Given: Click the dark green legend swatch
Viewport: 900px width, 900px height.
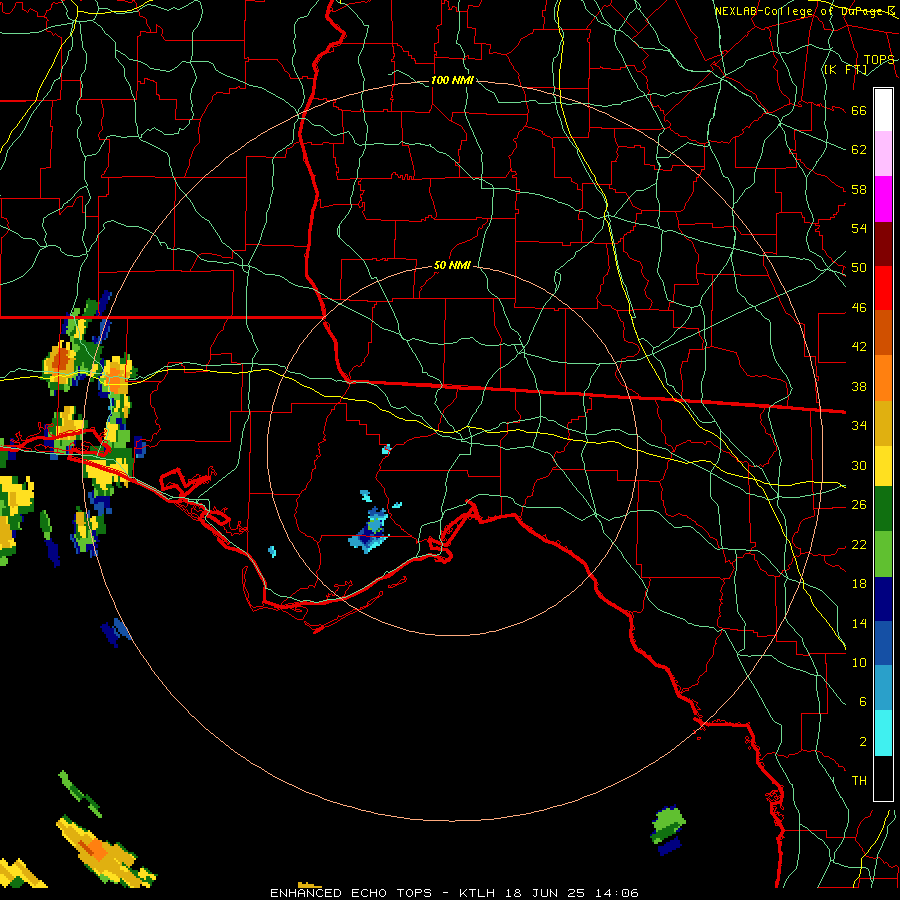Looking at the screenshot, I should 883,509.
